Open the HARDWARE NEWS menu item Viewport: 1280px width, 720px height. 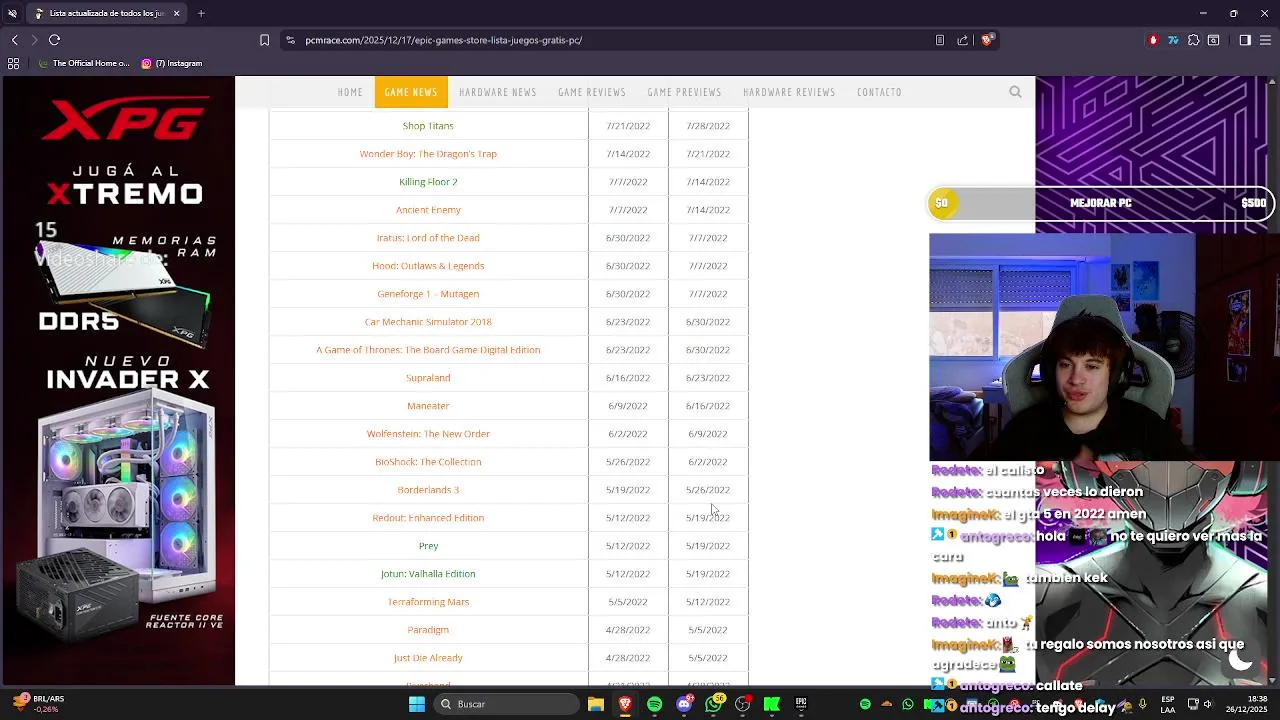[498, 92]
